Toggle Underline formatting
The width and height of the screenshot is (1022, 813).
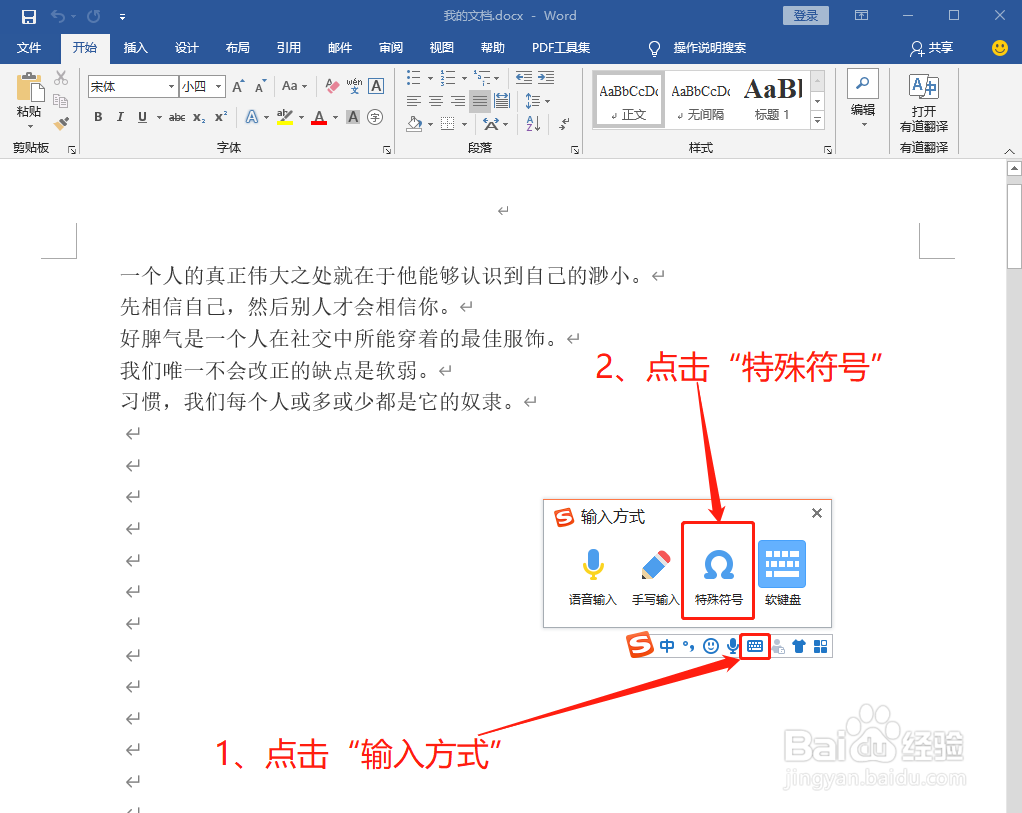(x=142, y=117)
